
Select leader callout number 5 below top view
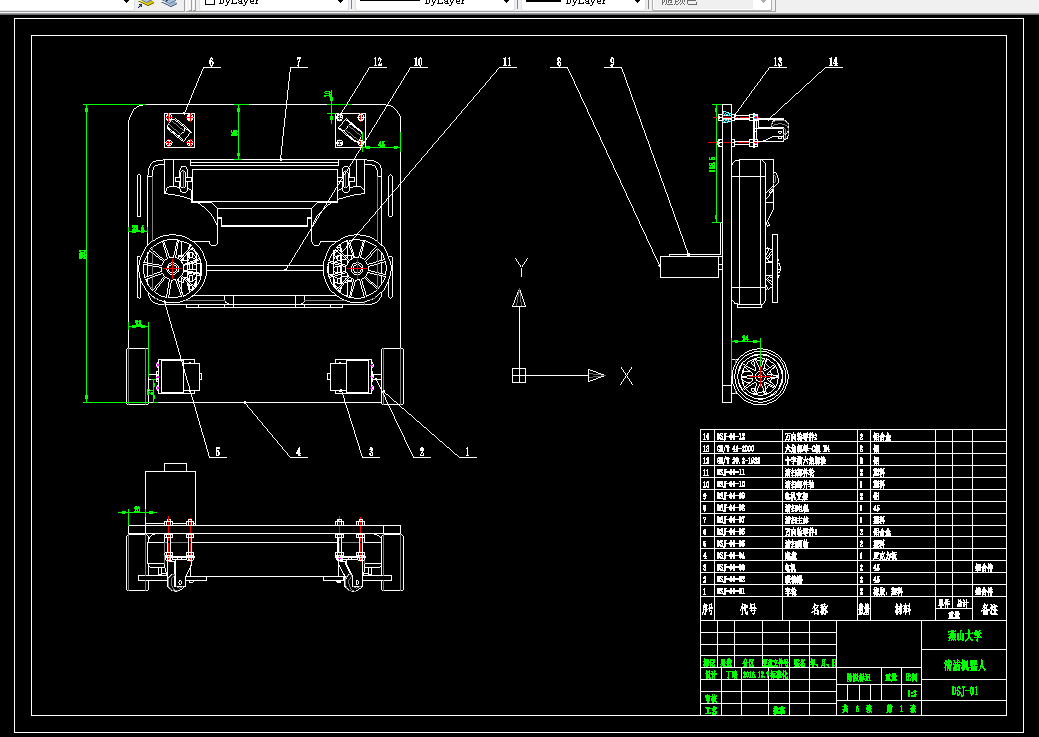click(217, 452)
